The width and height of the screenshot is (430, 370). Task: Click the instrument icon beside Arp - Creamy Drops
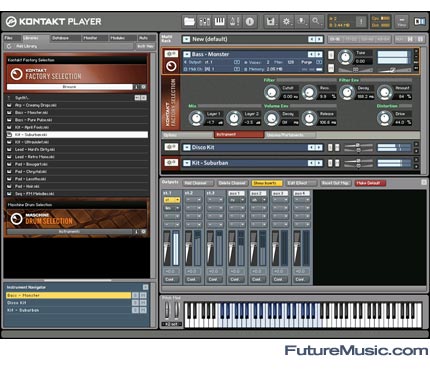pyautogui.click(x=9, y=105)
